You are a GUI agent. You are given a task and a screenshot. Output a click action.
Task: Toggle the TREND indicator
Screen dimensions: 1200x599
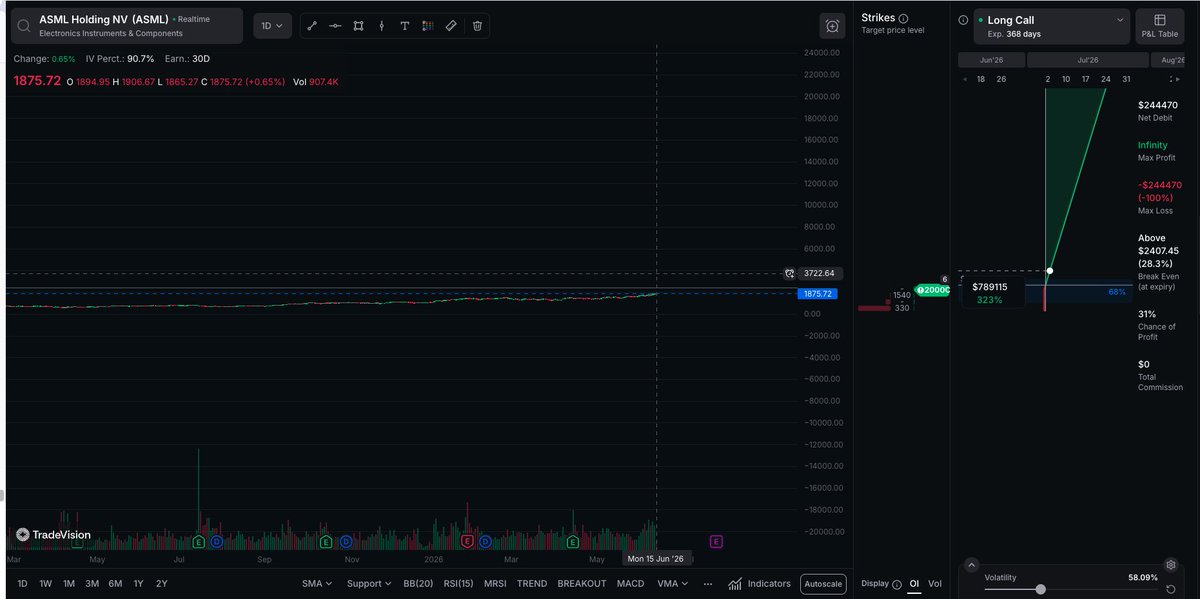[532, 583]
